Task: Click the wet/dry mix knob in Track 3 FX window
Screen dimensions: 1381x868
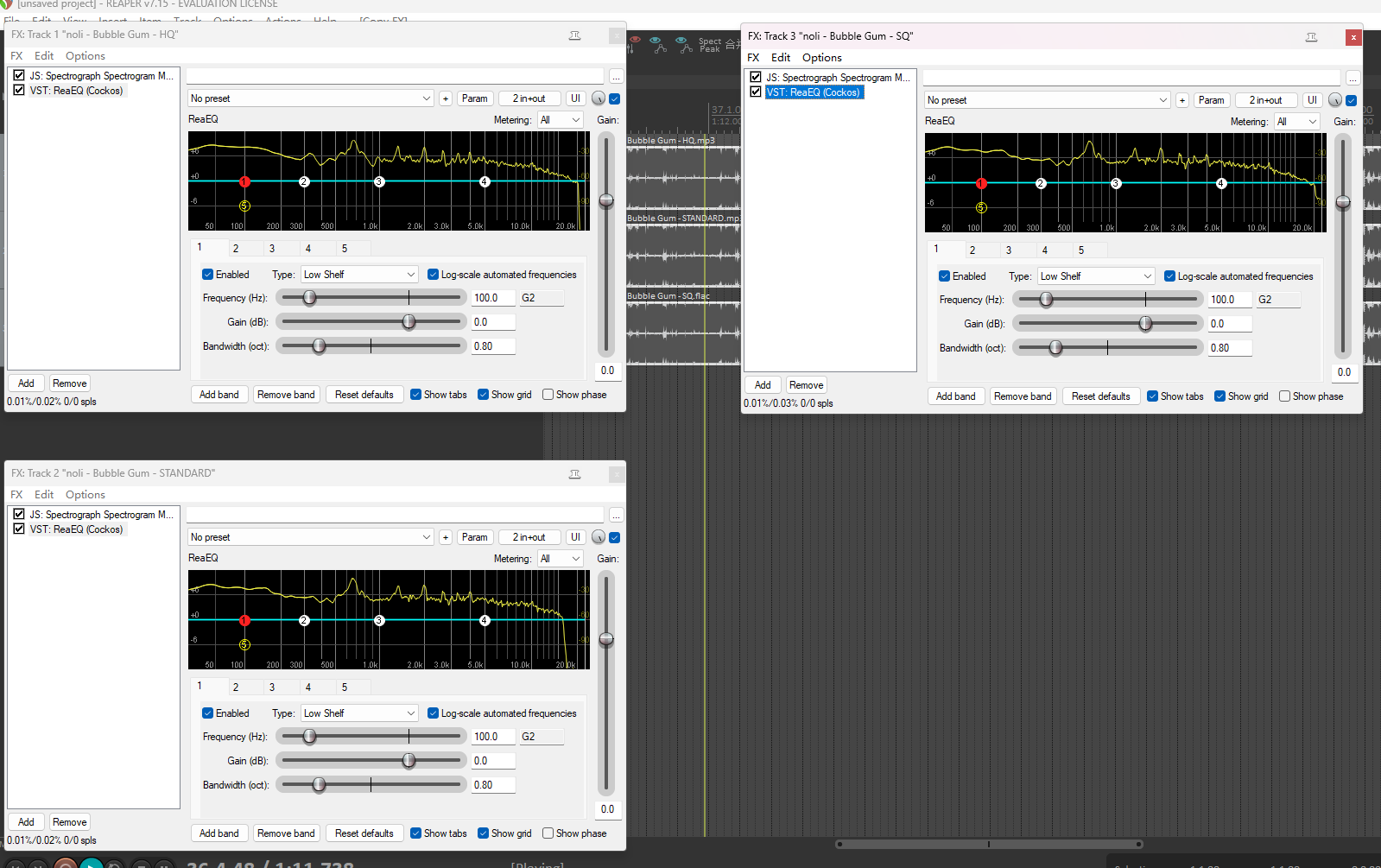Action: [x=1335, y=100]
